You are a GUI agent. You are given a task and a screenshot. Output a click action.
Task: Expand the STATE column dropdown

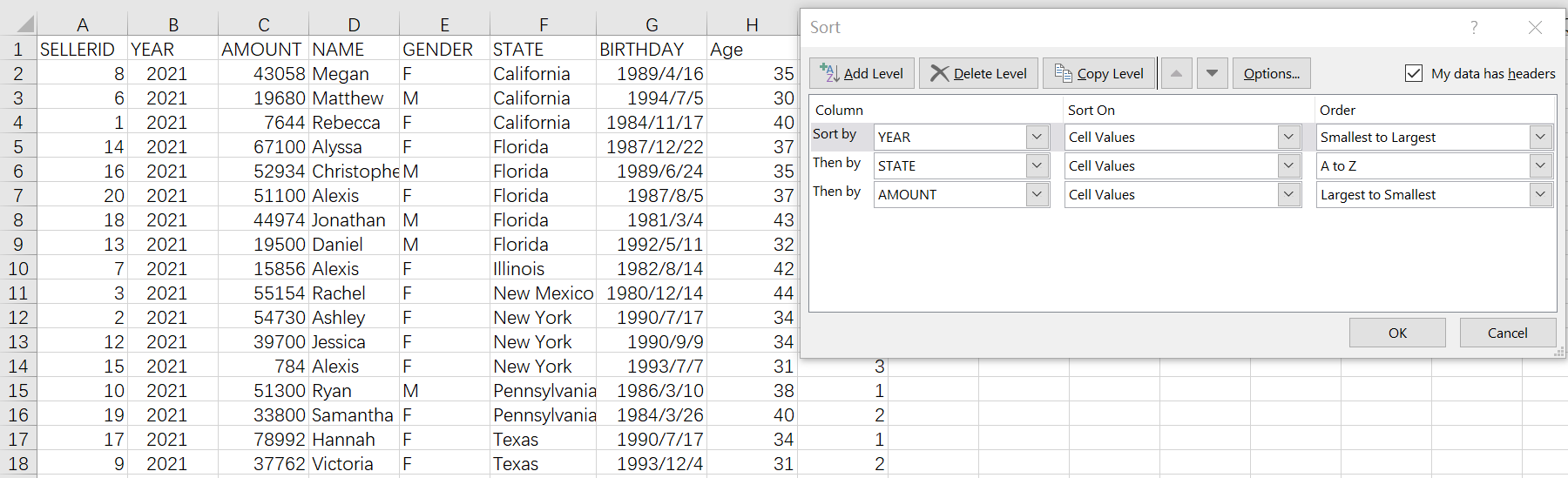pos(1037,165)
